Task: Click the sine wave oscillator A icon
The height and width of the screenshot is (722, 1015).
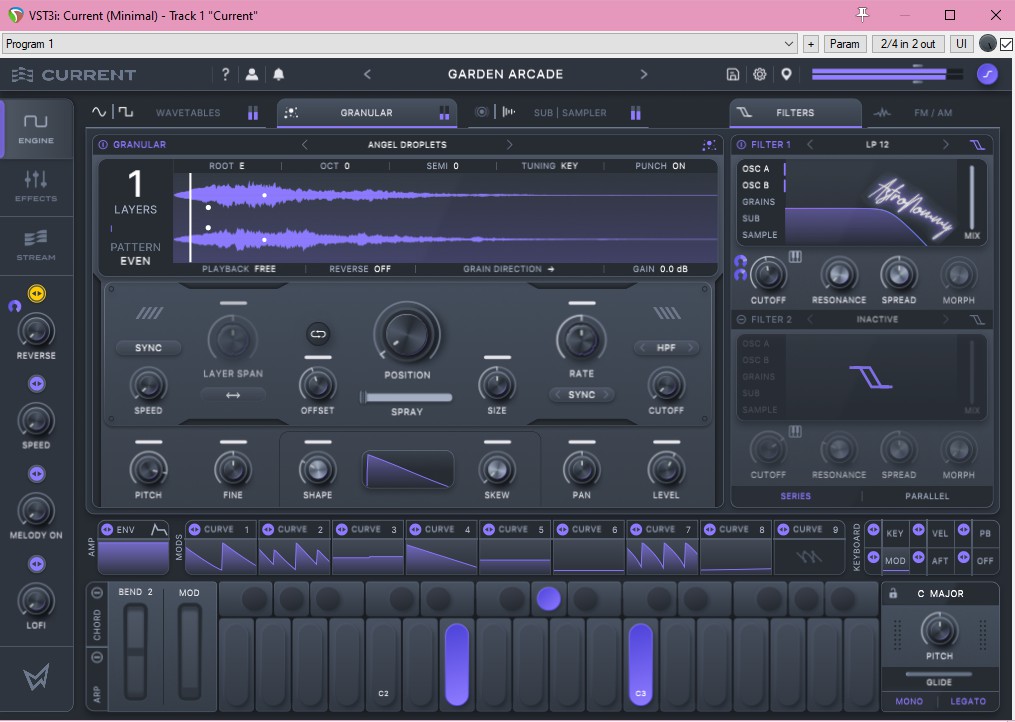Action: click(x=99, y=112)
